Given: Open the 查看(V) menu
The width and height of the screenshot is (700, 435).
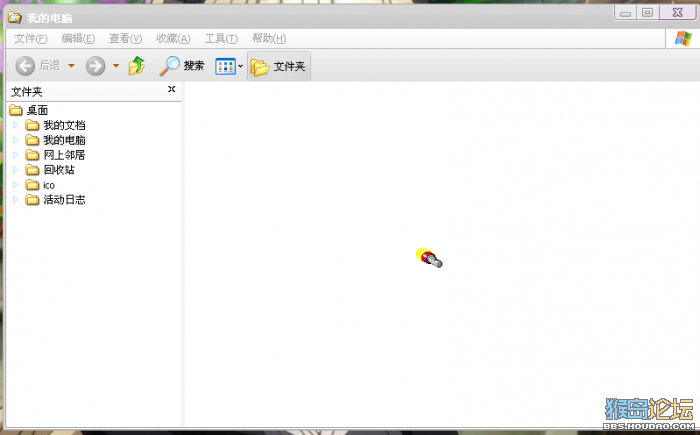Looking at the screenshot, I should point(125,39).
